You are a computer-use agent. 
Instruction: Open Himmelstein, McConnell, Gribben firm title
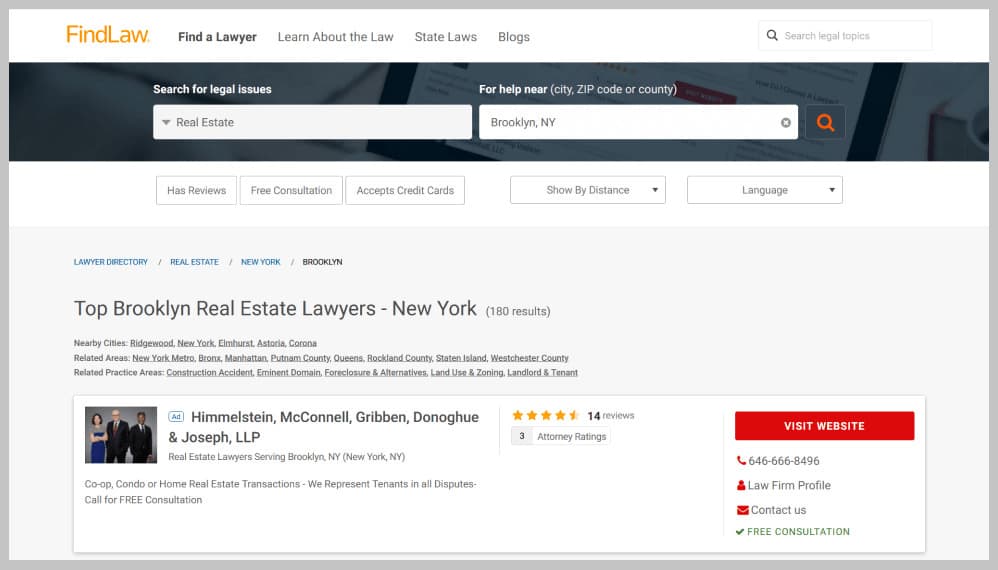[323, 427]
